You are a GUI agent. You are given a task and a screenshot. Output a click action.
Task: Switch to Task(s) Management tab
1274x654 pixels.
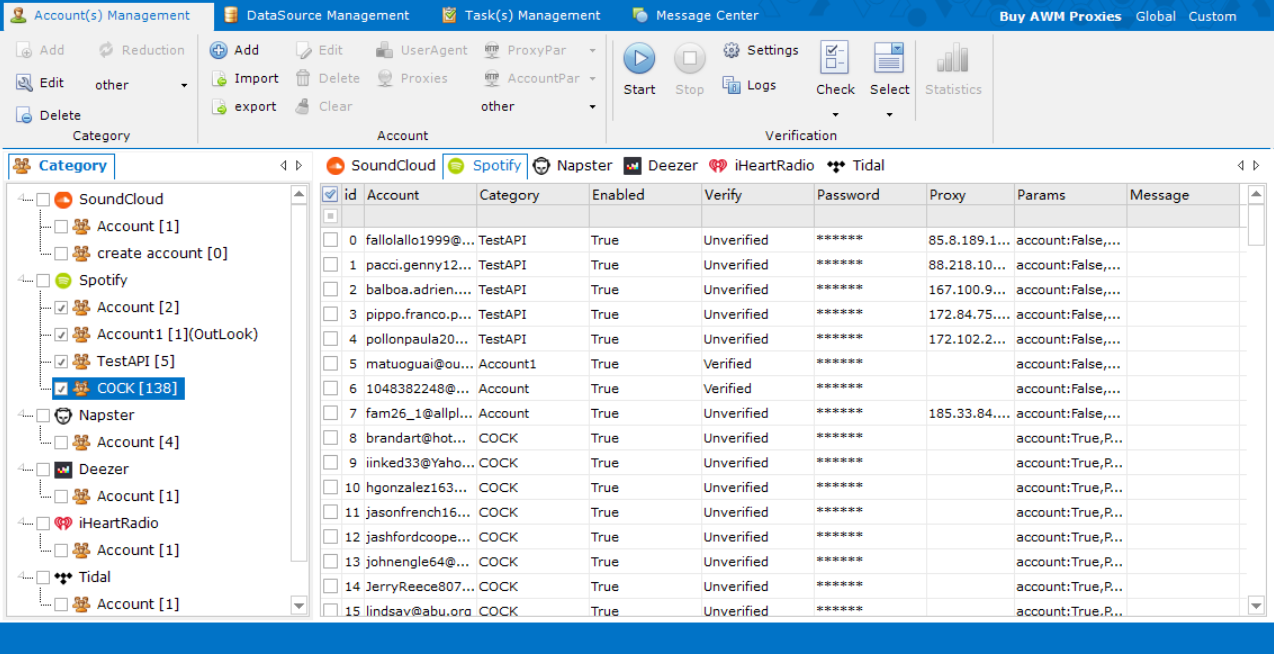[521, 15]
